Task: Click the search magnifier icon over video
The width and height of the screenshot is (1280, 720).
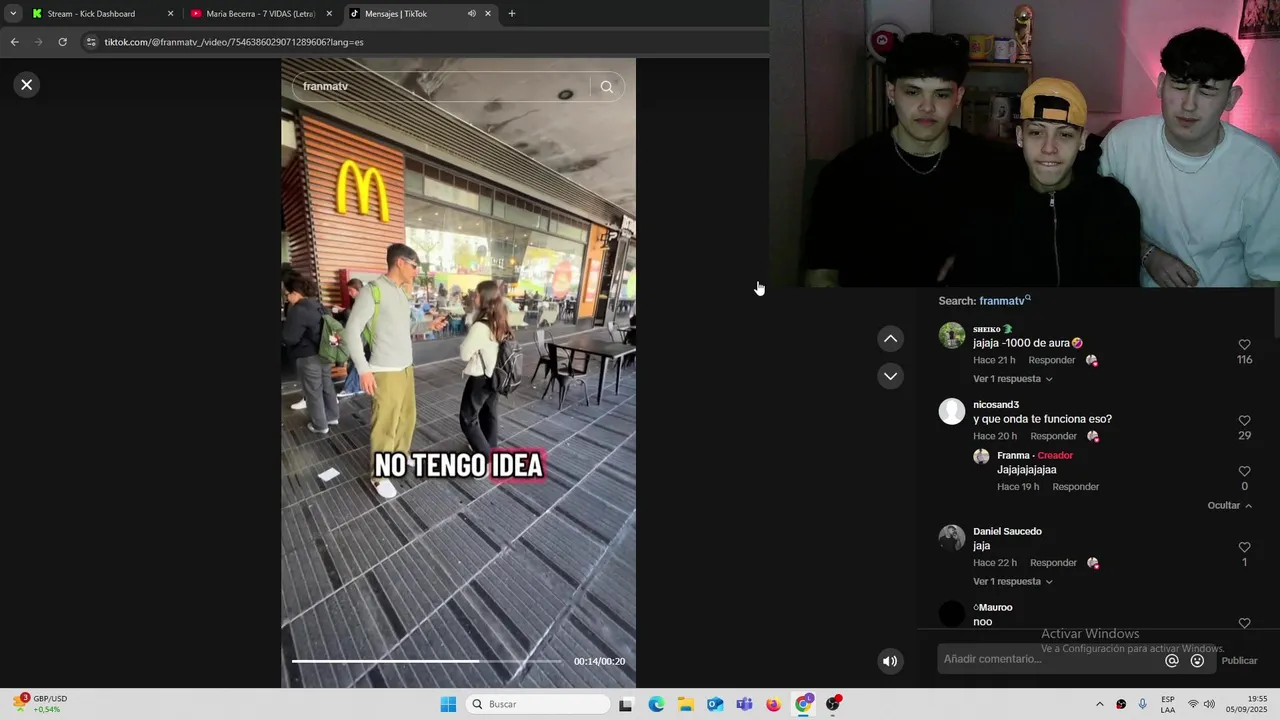Action: pyautogui.click(x=606, y=87)
